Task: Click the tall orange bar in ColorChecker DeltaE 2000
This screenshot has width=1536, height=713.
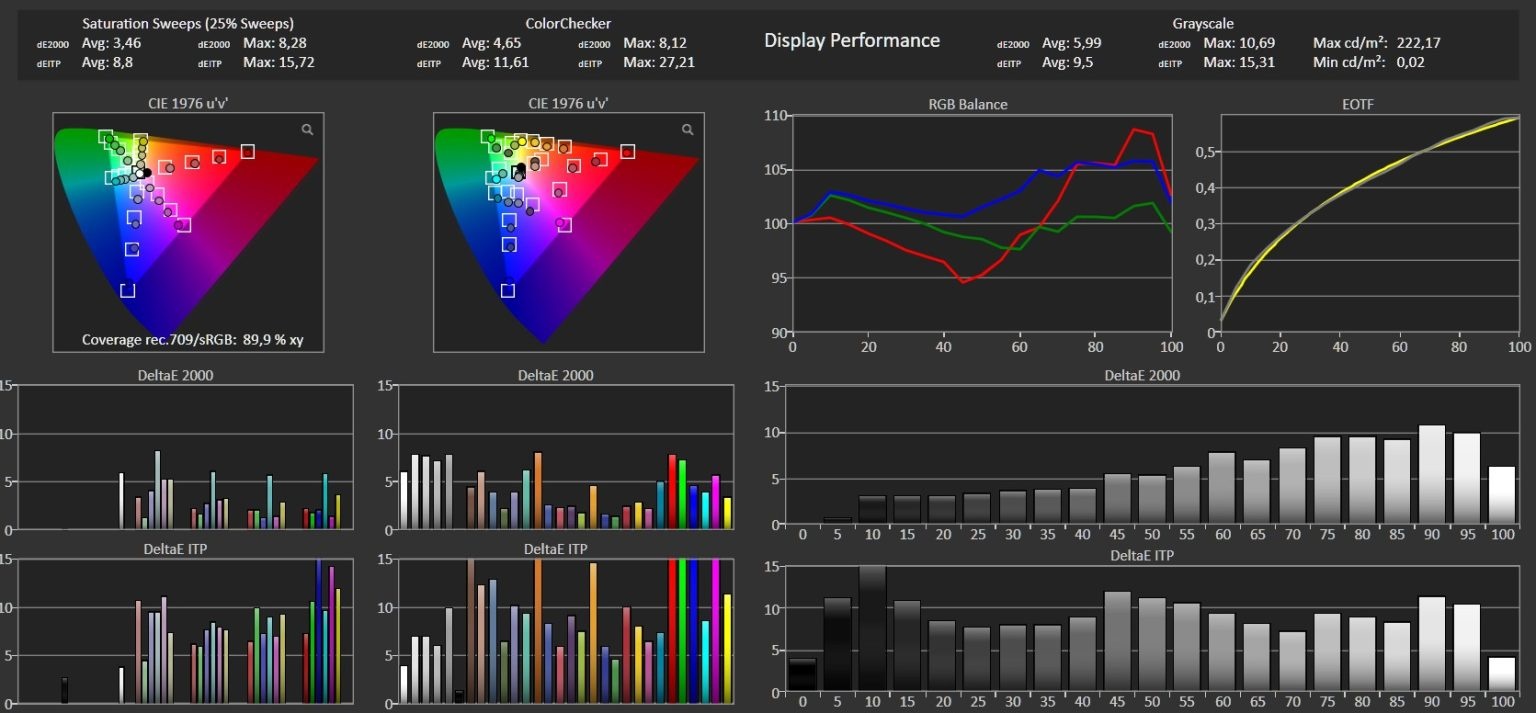Action: [x=538, y=490]
